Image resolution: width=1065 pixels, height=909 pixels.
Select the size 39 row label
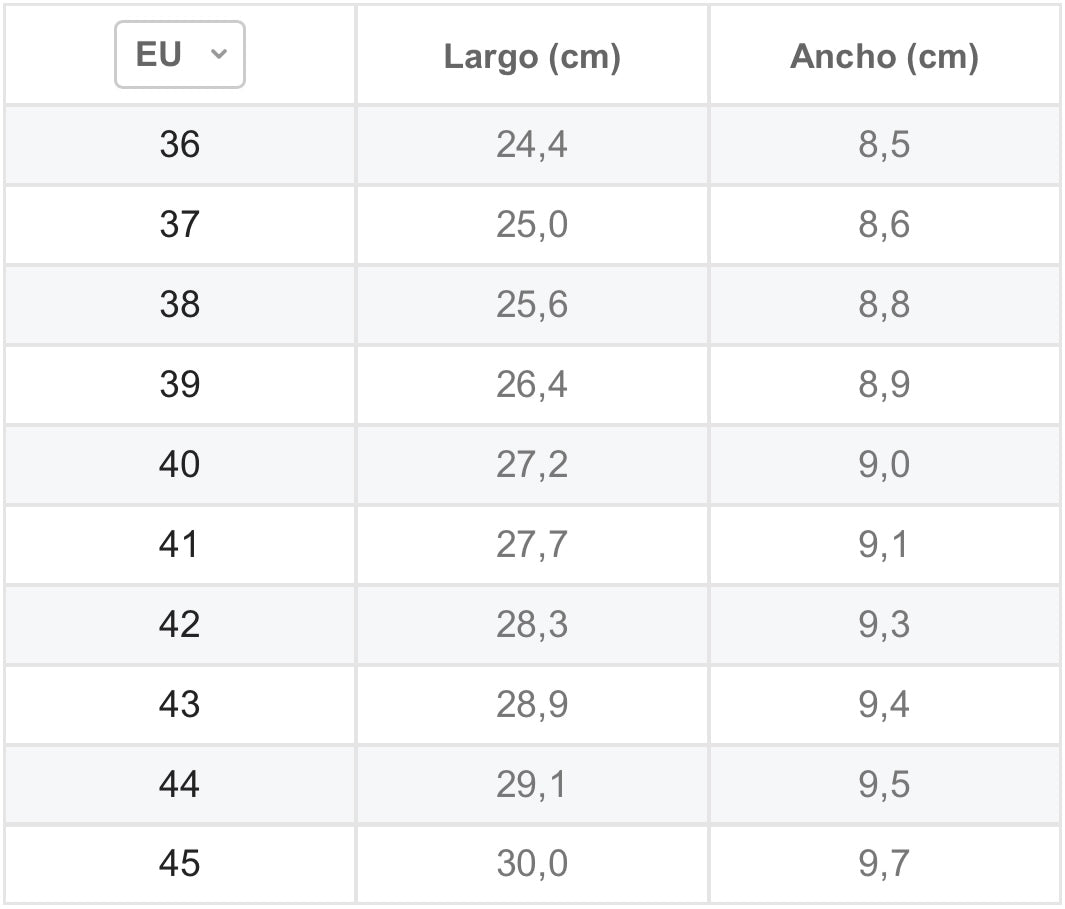tap(180, 385)
